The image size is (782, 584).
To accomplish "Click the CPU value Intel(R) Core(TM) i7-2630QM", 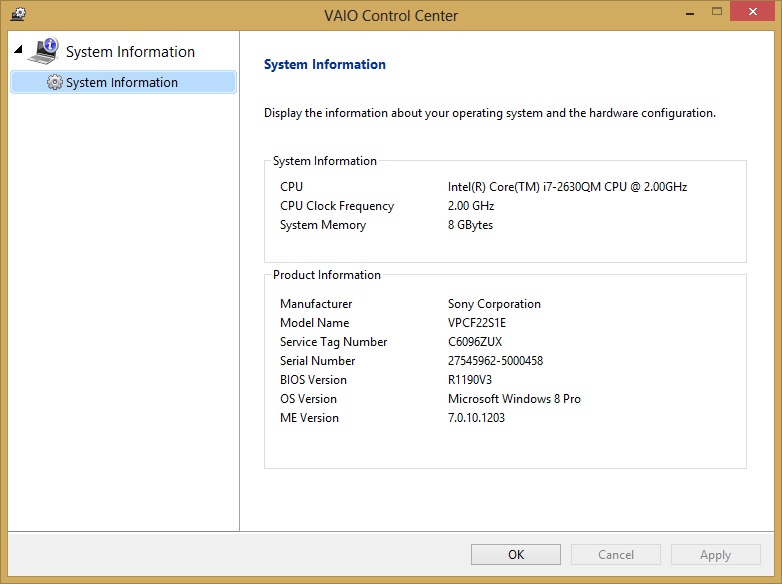I will (568, 187).
